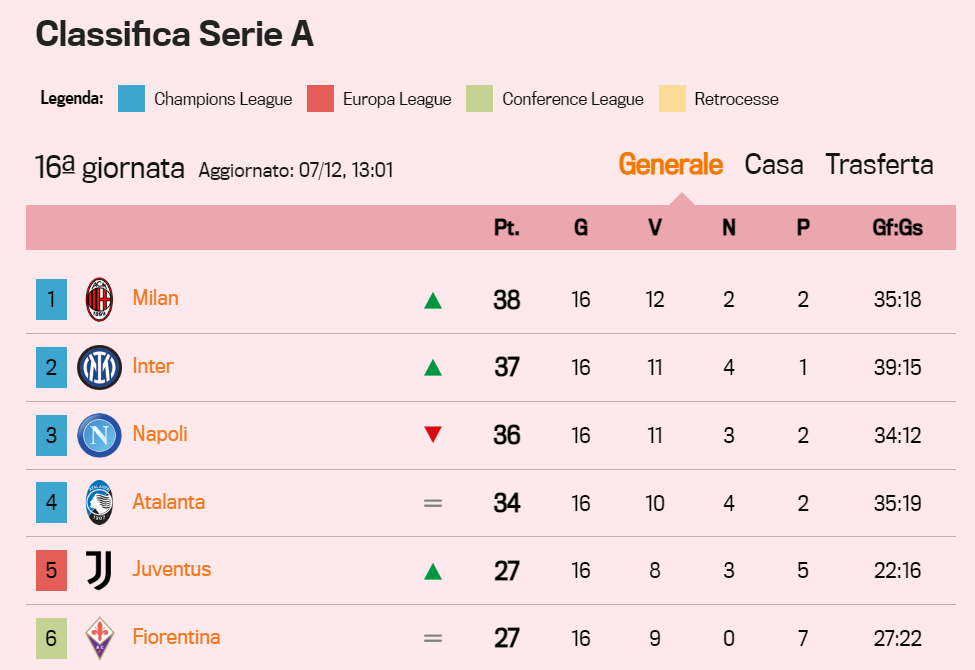This screenshot has height=670, width=975.
Task: Click the blue Champions League legend swatch
Action: coord(131,98)
